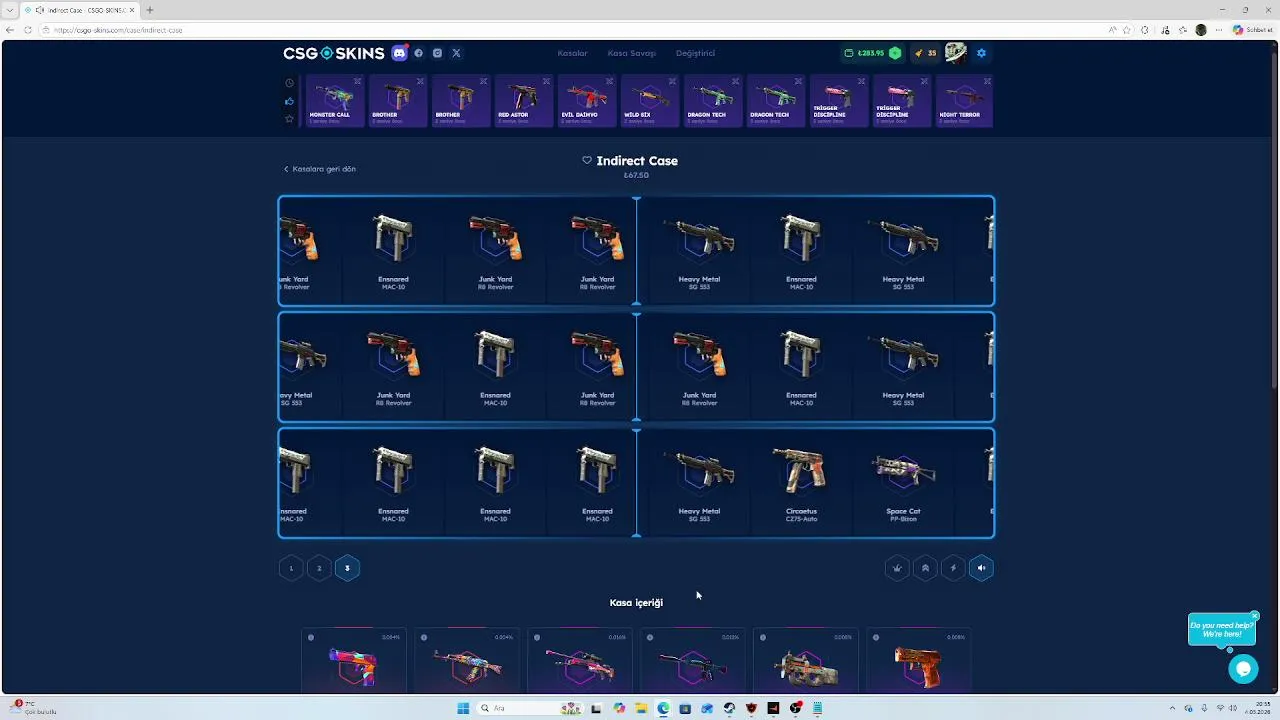Click Kasalara geri dön back link
The image size is (1280, 720).
coord(320,169)
